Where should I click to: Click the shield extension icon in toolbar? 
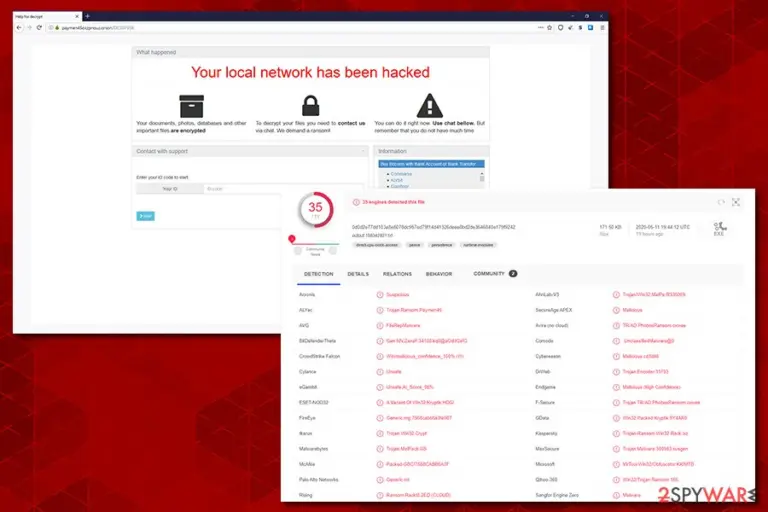[560, 28]
